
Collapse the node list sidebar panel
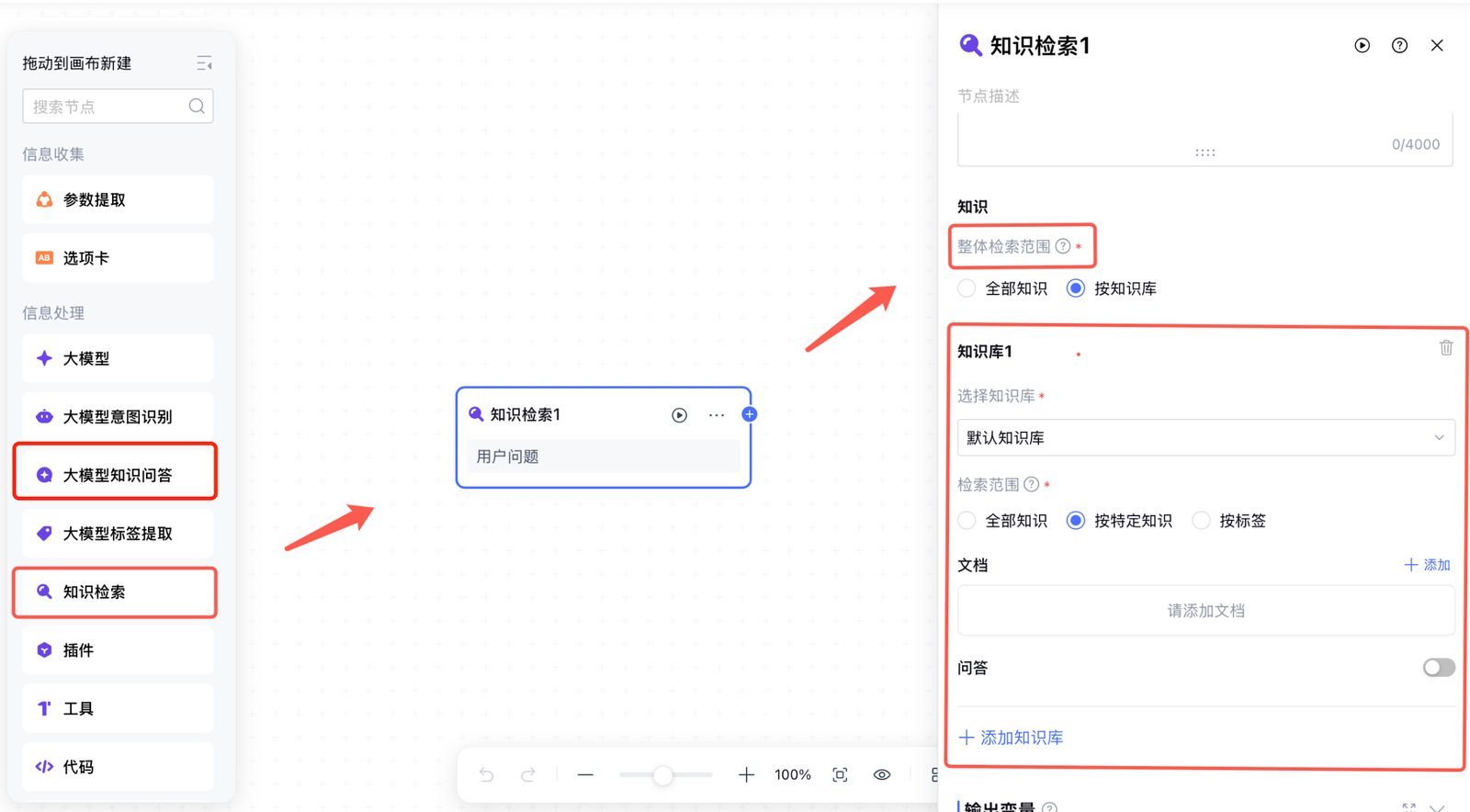(x=204, y=63)
